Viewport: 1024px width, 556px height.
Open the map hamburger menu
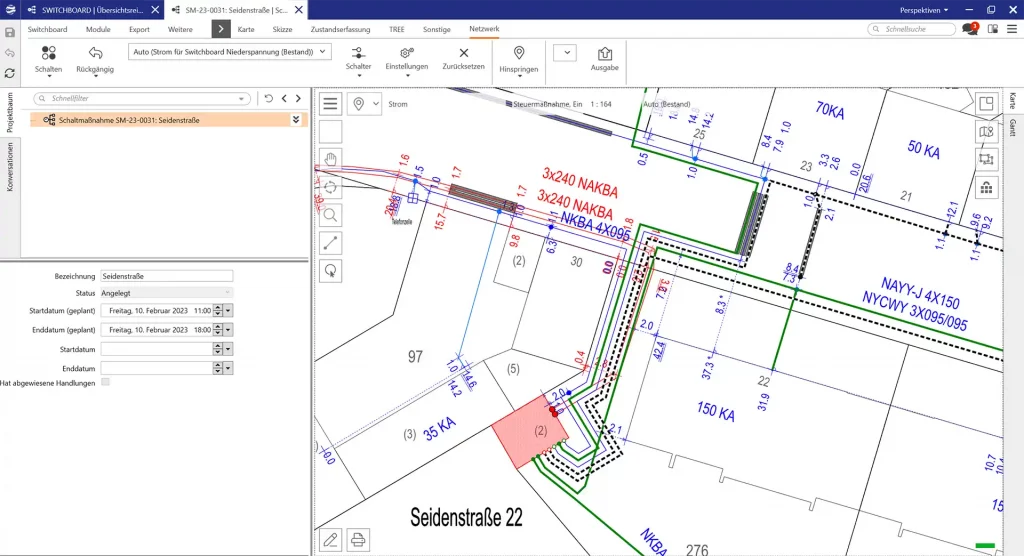click(331, 103)
